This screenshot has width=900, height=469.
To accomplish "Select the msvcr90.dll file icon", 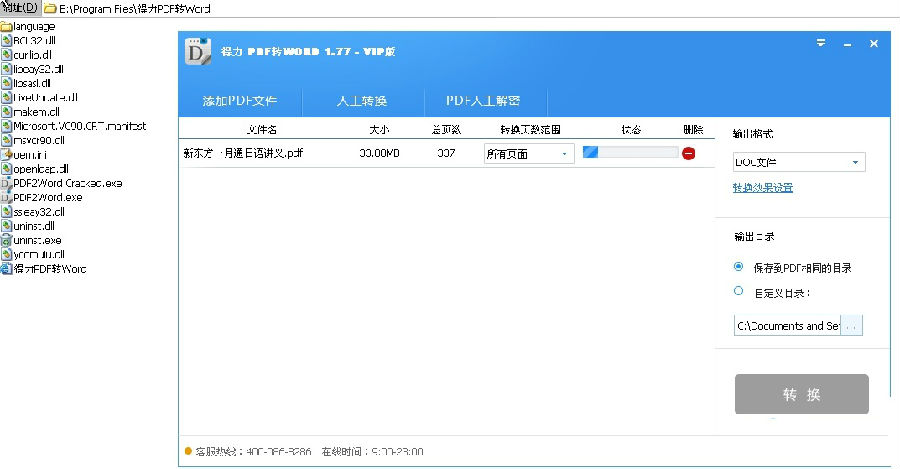I will click(6, 140).
